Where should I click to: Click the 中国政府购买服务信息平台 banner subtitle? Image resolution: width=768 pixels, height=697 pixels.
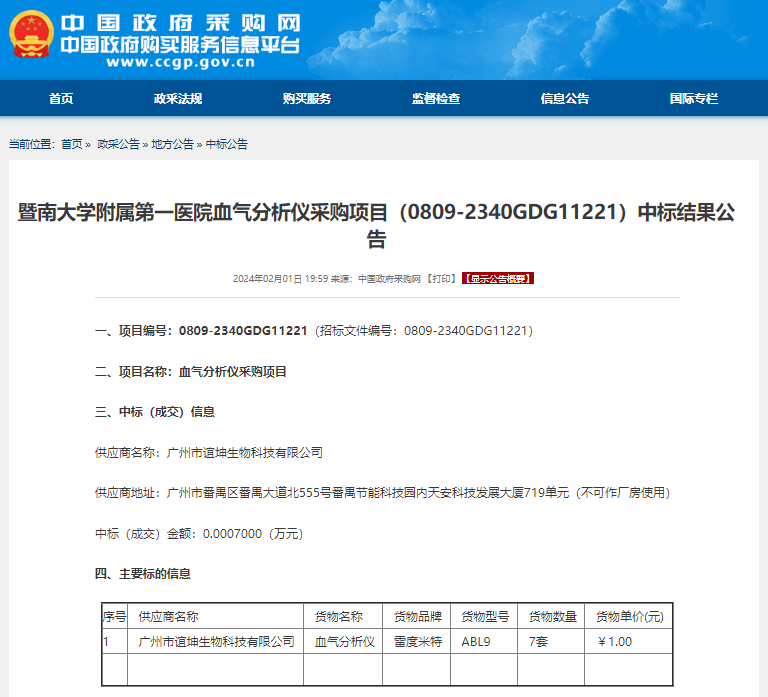tap(180, 45)
